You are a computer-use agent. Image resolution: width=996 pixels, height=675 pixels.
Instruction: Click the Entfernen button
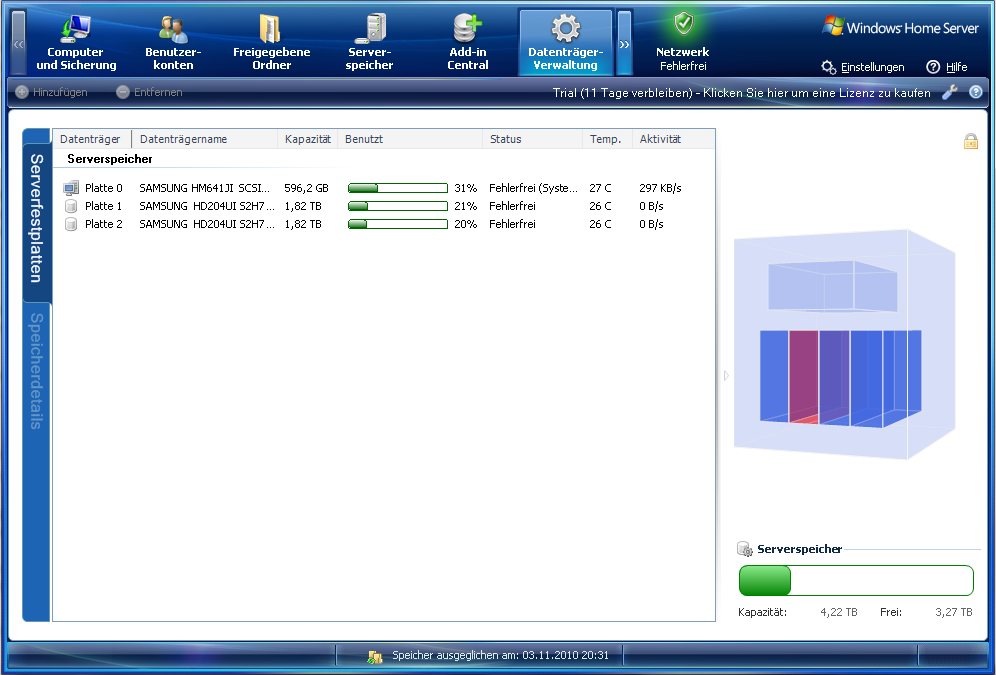coord(149,92)
